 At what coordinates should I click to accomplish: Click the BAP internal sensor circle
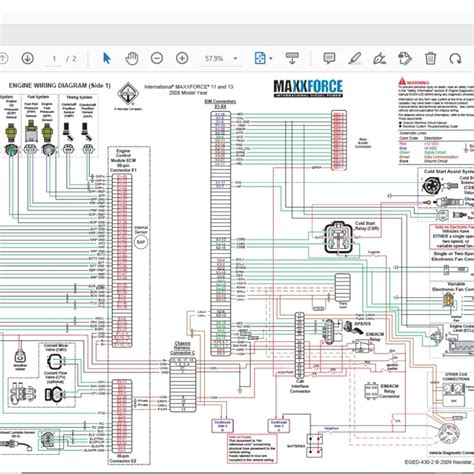point(141,242)
